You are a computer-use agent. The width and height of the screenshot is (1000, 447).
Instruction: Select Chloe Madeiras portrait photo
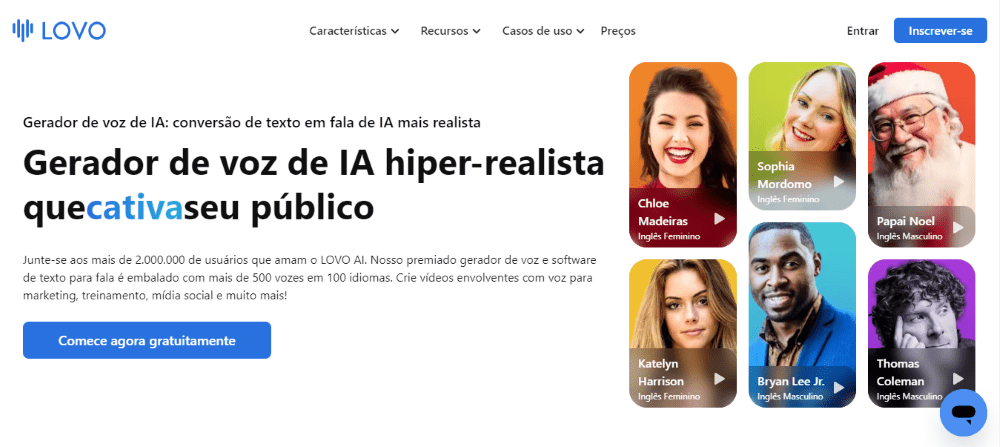(682, 128)
